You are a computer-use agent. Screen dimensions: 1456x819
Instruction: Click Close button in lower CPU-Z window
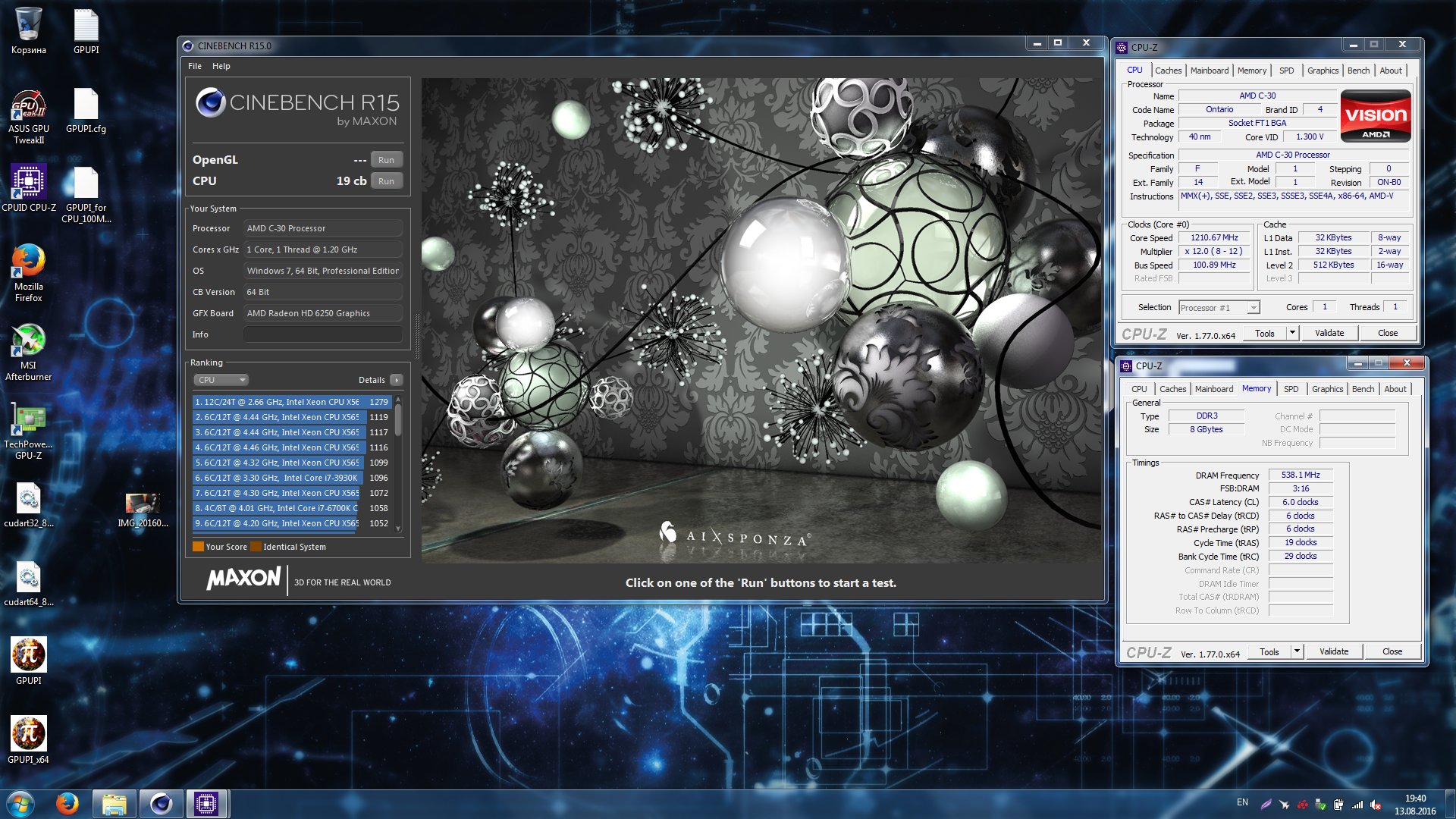pyautogui.click(x=1392, y=651)
